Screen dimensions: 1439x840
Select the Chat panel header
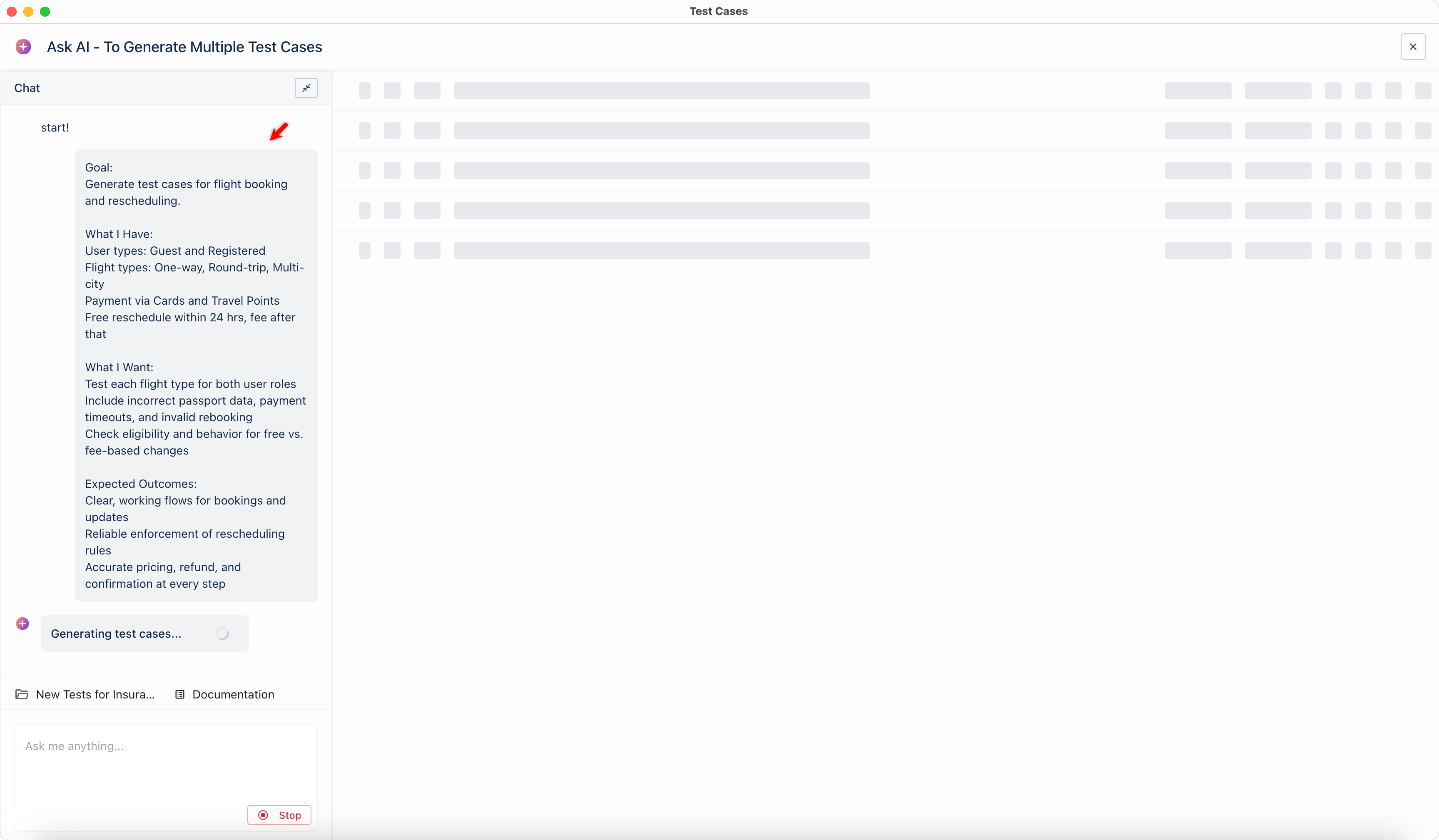click(x=27, y=87)
